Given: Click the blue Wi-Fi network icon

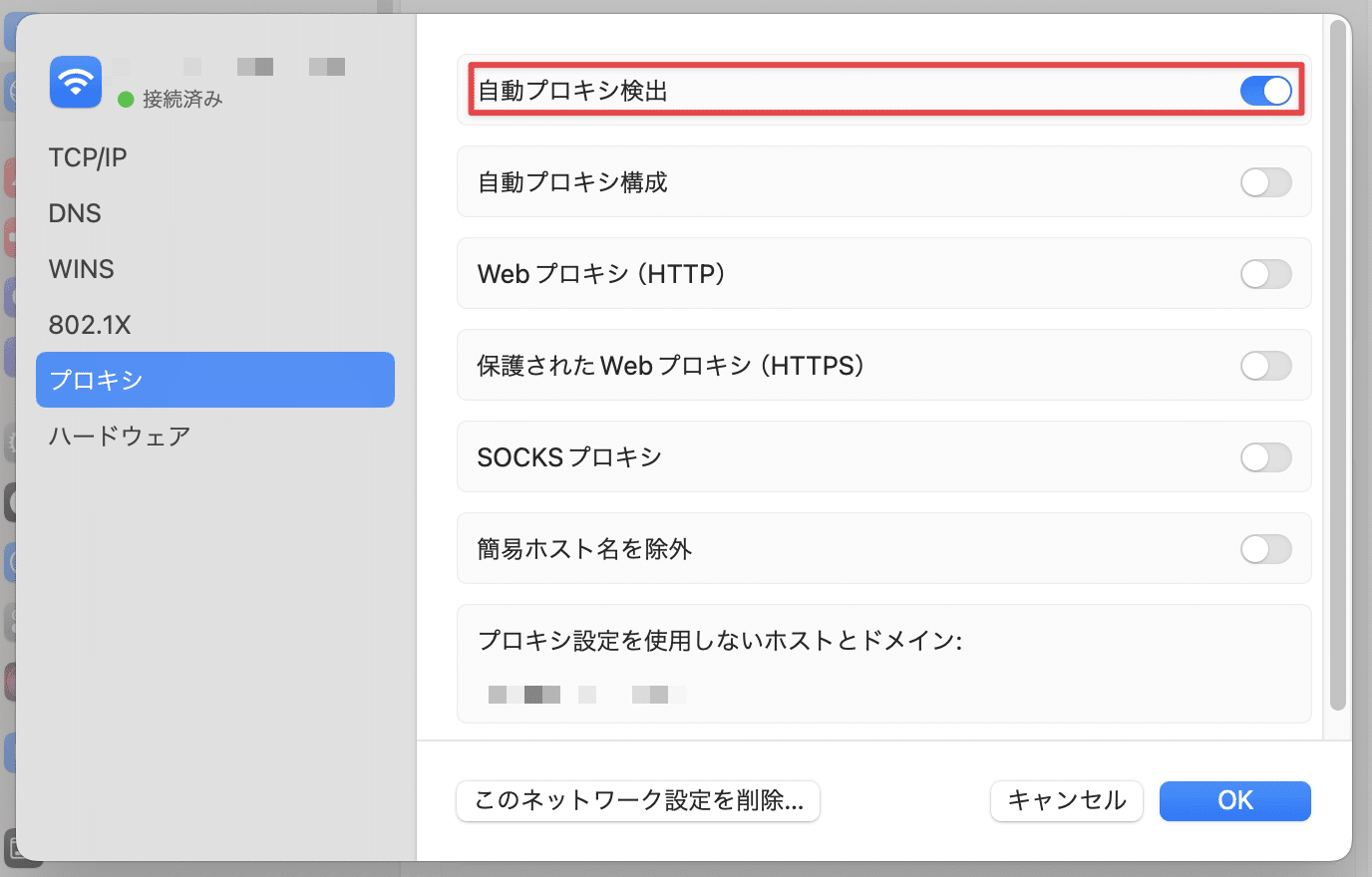Looking at the screenshot, I should click(x=74, y=82).
